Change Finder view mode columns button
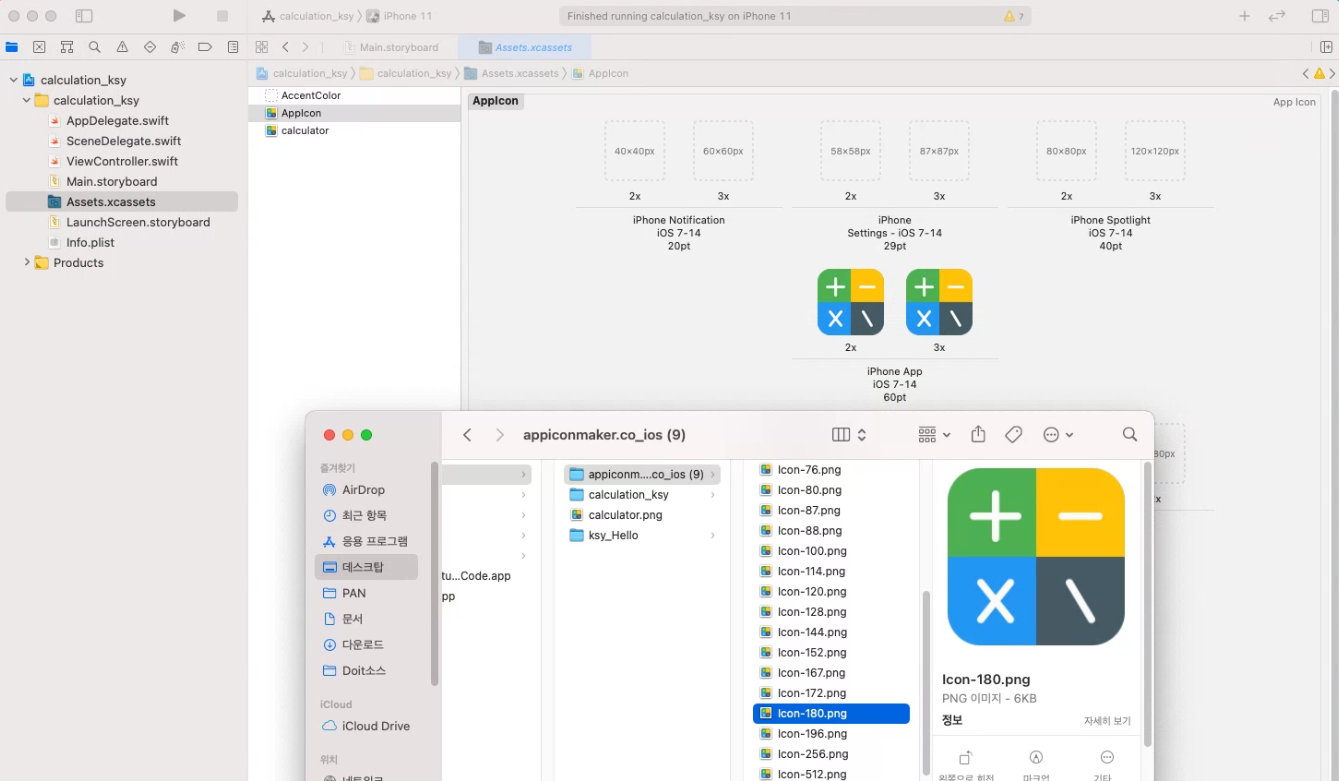 (x=849, y=435)
